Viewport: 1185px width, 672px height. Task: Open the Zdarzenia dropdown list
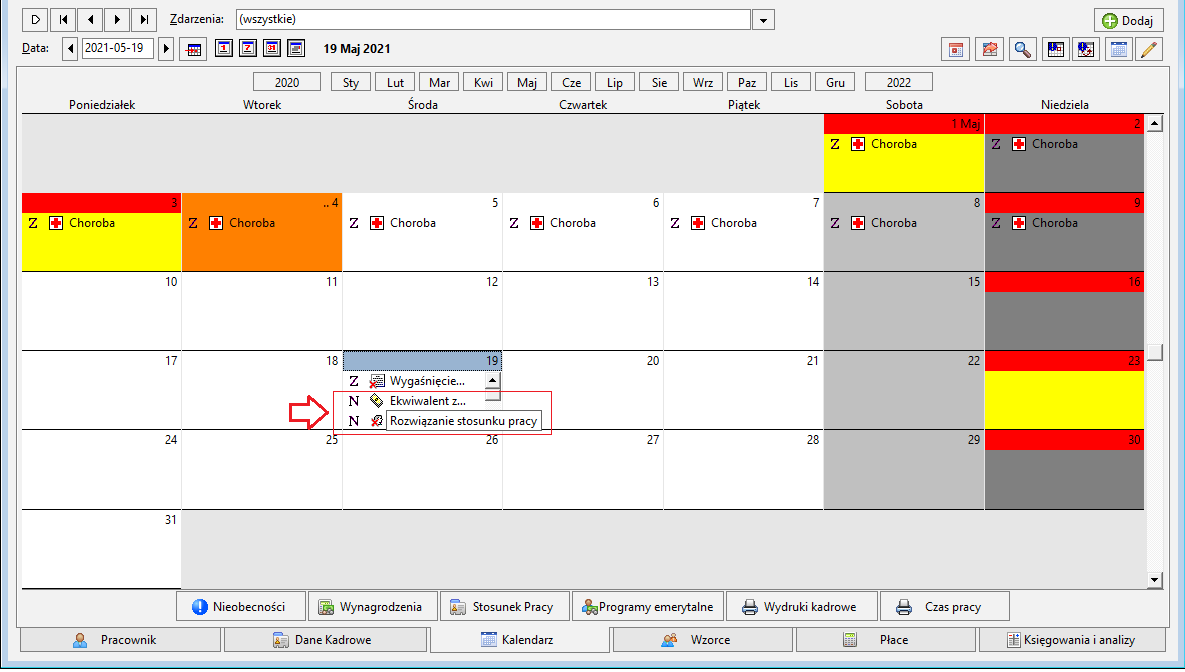tap(763, 20)
